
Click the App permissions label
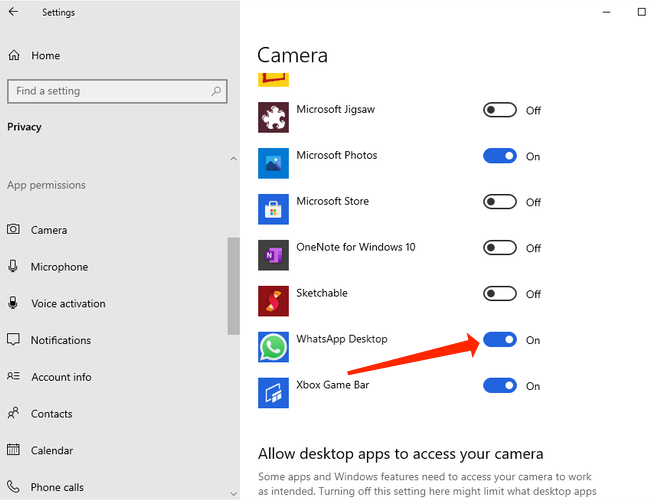pyautogui.click(x=46, y=185)
